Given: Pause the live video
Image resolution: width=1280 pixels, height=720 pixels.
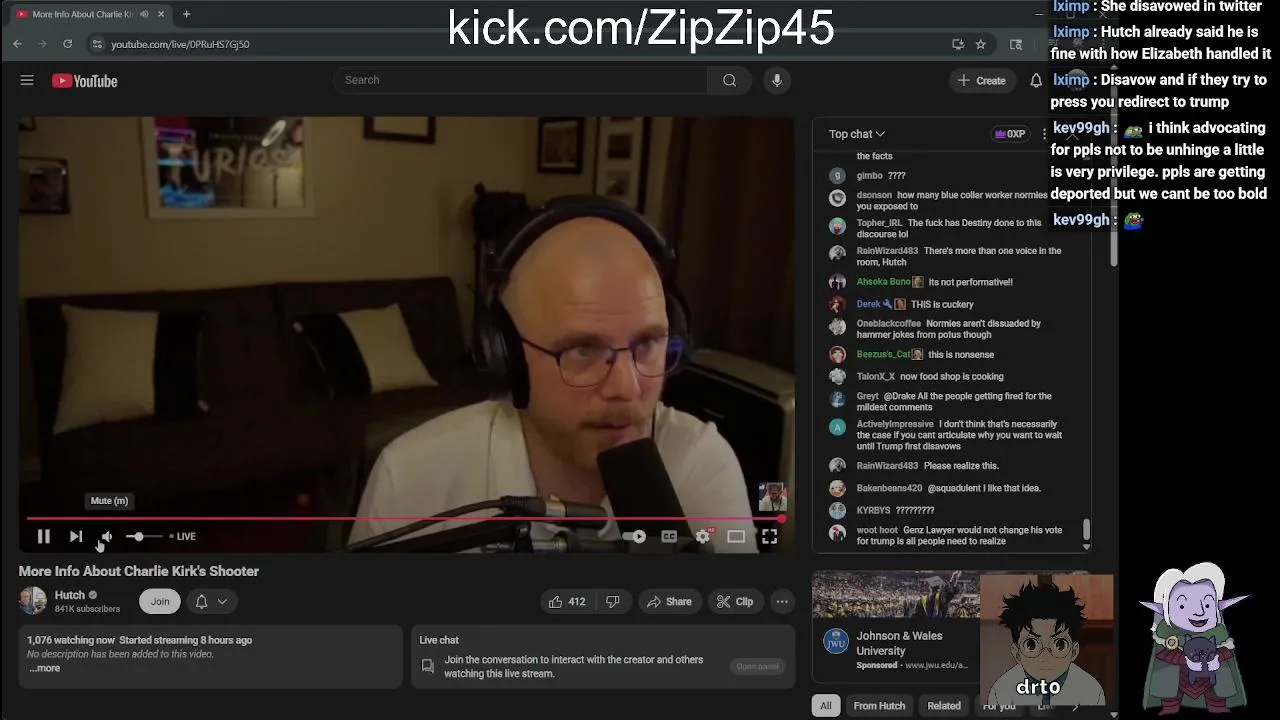Looking at the screenshot, I should coord(43,537).
